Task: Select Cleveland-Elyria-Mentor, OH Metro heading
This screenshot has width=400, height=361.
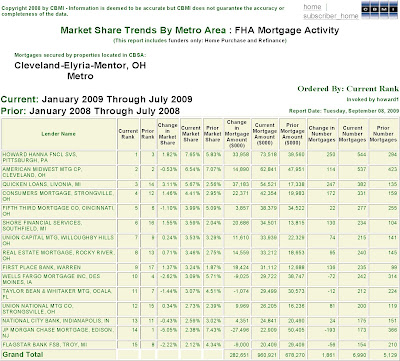Action: coord(80,71)
